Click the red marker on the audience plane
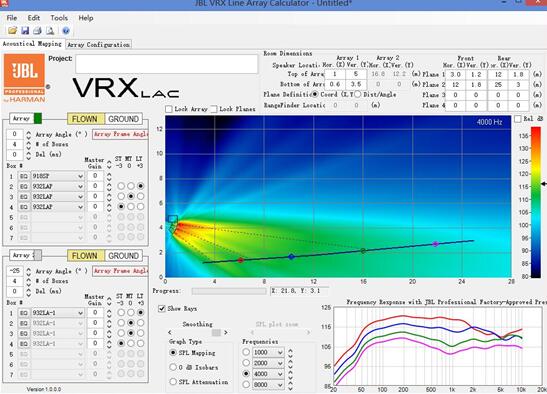The width and height of the screenshot is (547, 394). pos(240,260)
